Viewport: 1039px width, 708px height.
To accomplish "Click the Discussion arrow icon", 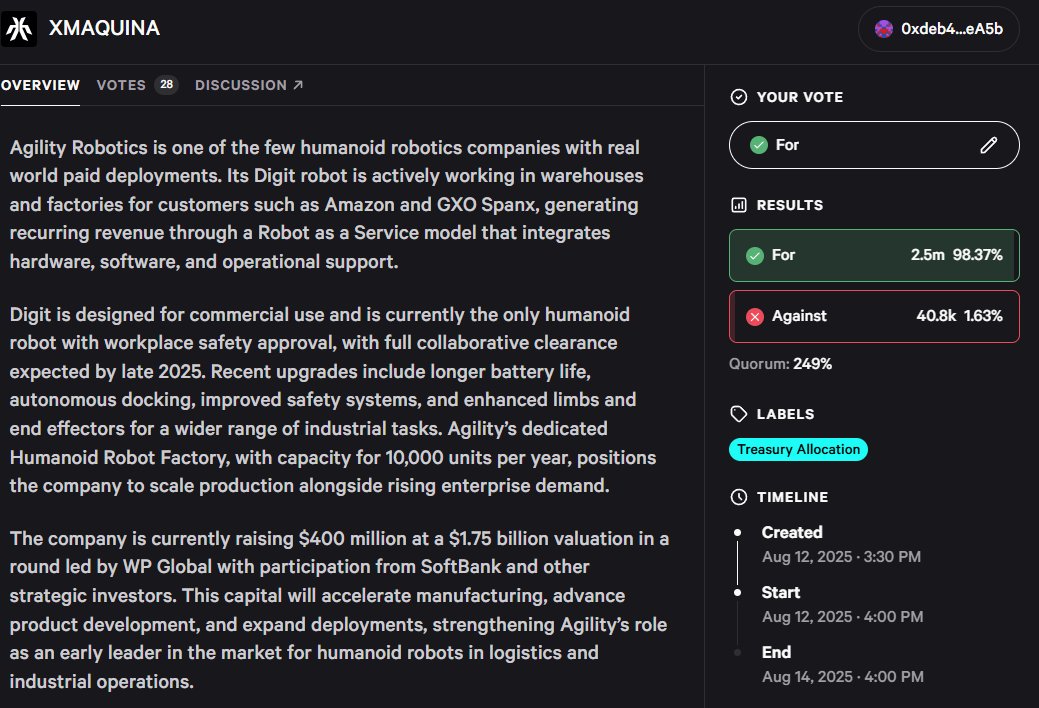I will (x=298, y=85).
